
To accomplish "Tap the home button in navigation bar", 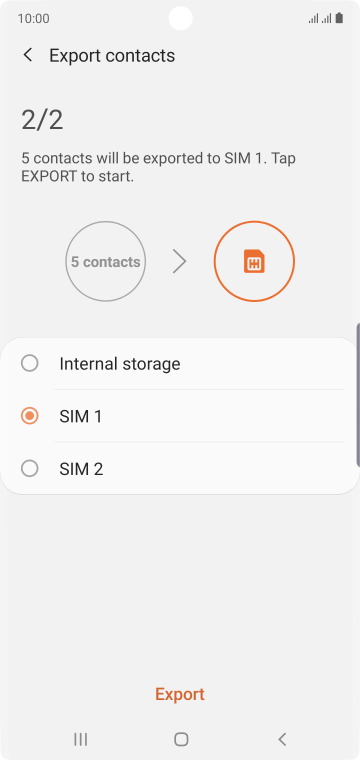I will pos(181,739).
